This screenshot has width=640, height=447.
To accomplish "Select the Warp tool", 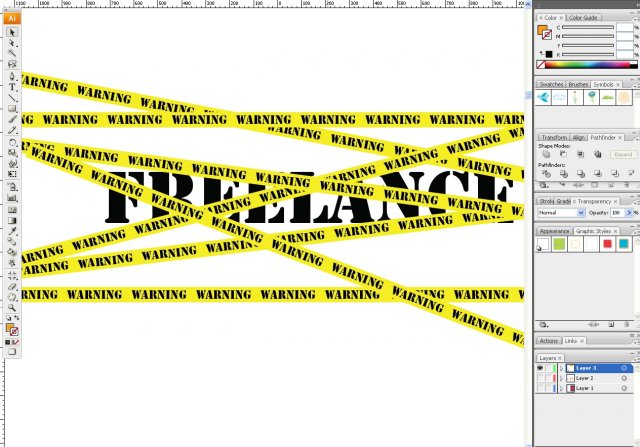I will (x=12, y=163).
